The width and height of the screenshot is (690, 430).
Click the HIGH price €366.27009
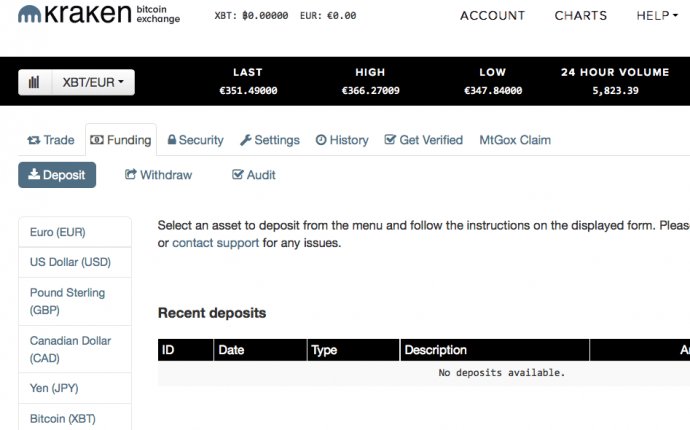coord(371,91)
